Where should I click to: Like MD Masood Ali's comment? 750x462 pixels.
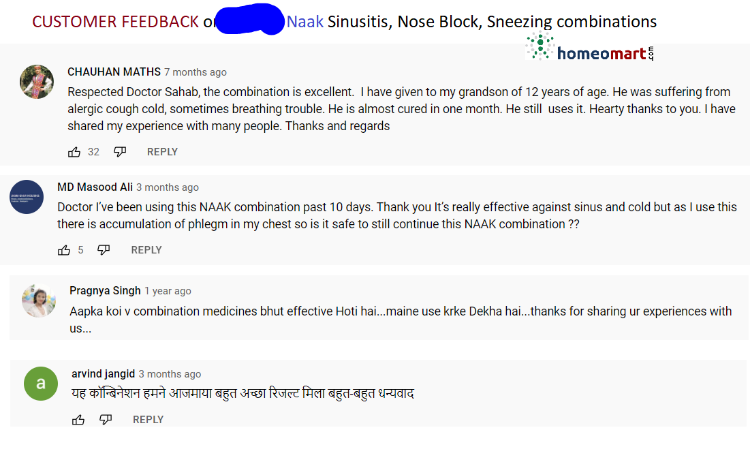(65, 250)
